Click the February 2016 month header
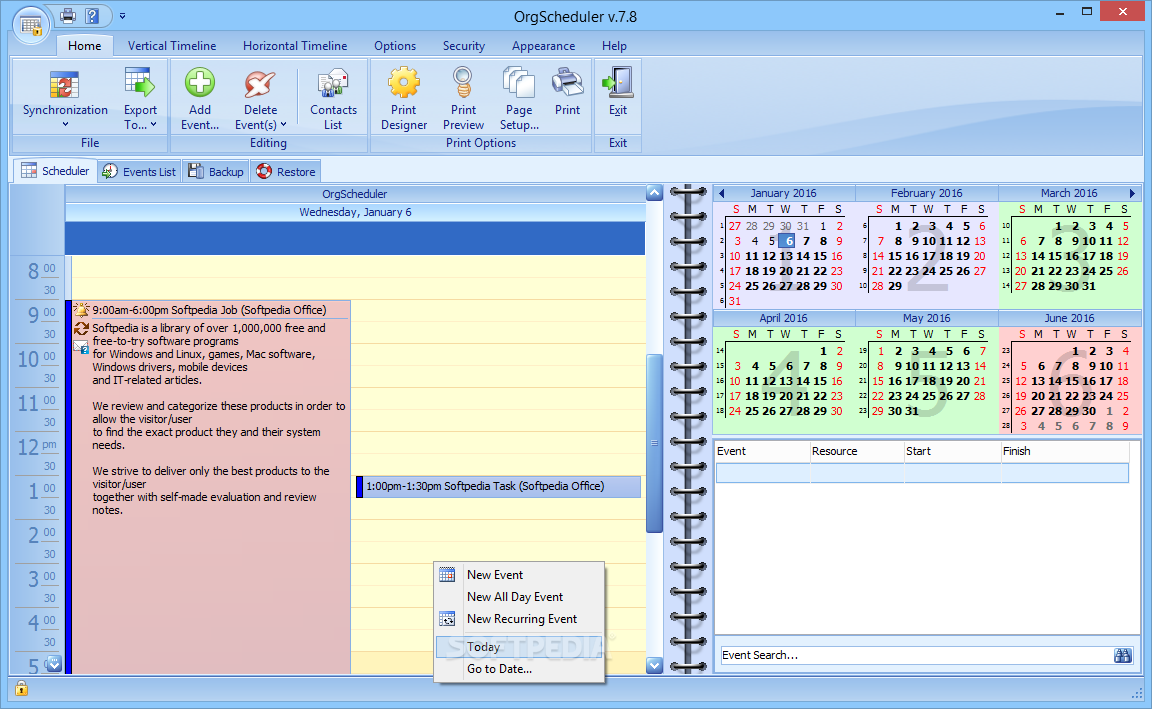Image resolution: width=1152 pixels, height=709 pixels. coord(926,193)
